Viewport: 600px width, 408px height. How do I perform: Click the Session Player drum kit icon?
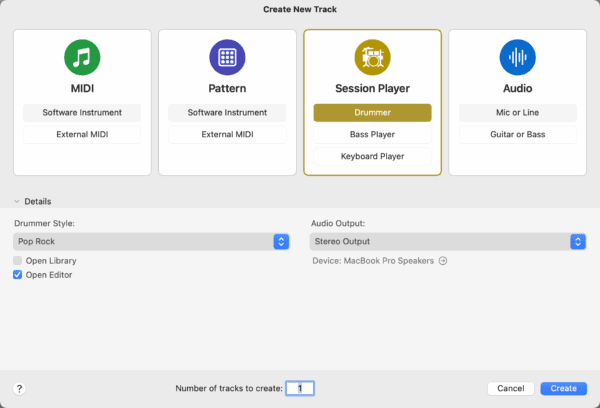(372, 58)
